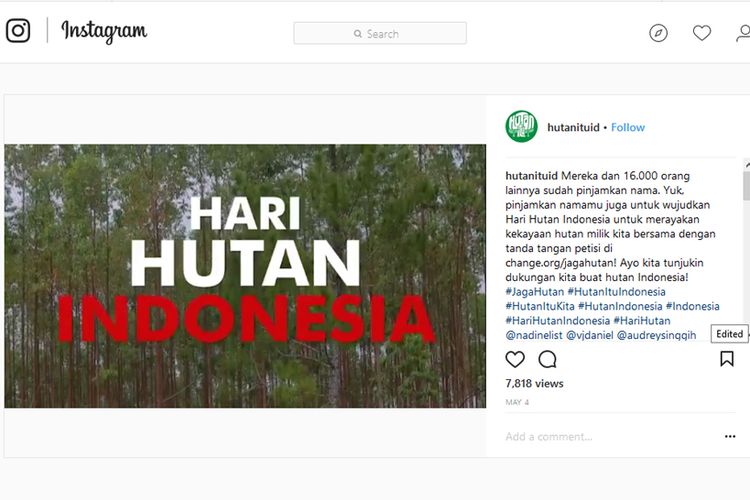Open the profile person icon

(x=743, y=33)
